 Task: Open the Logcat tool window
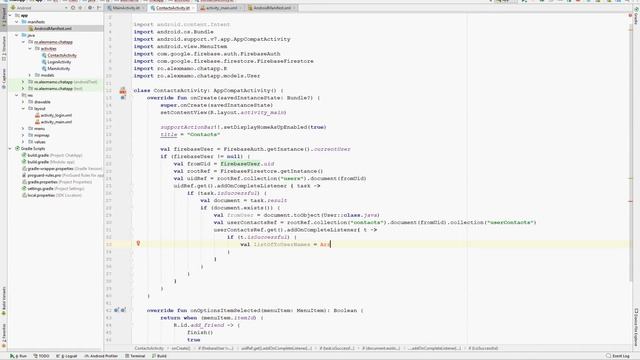tap(67, 356)
